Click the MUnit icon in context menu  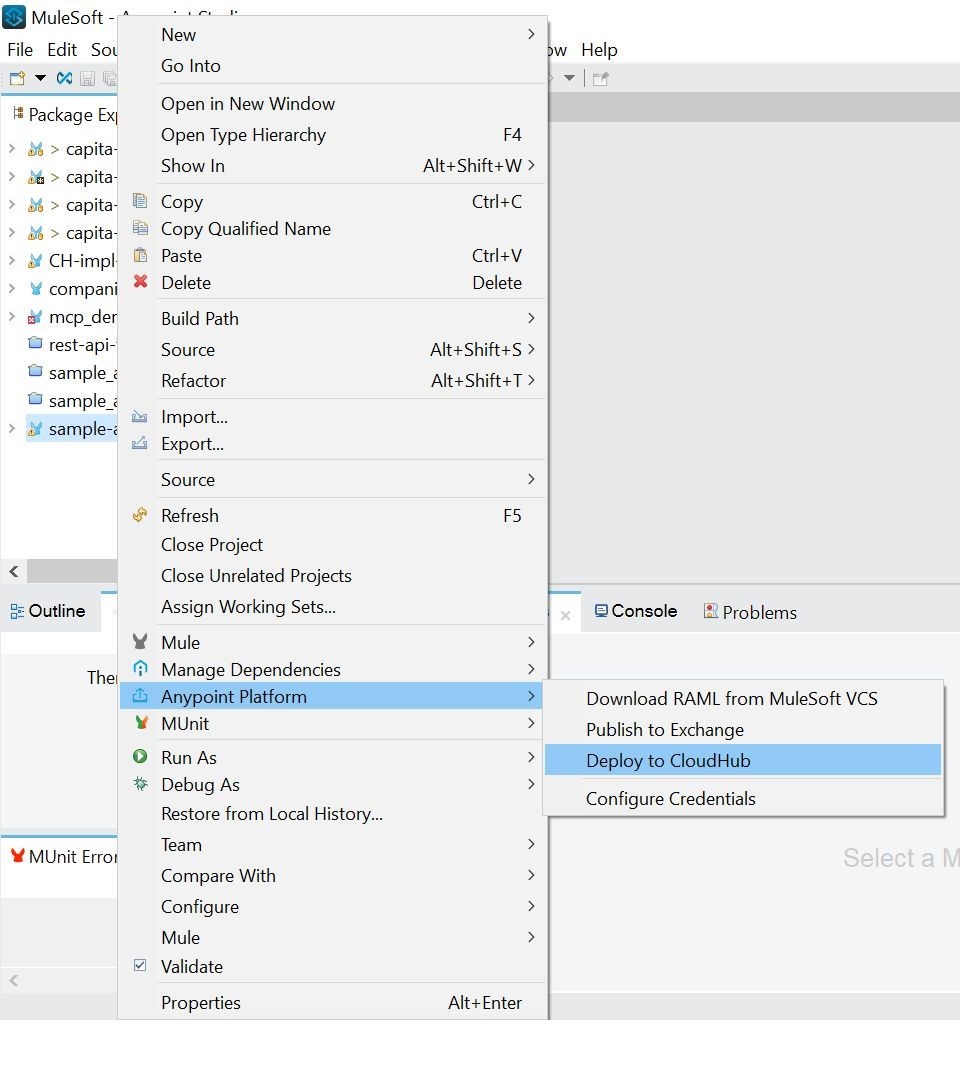[x=141, y=723]
